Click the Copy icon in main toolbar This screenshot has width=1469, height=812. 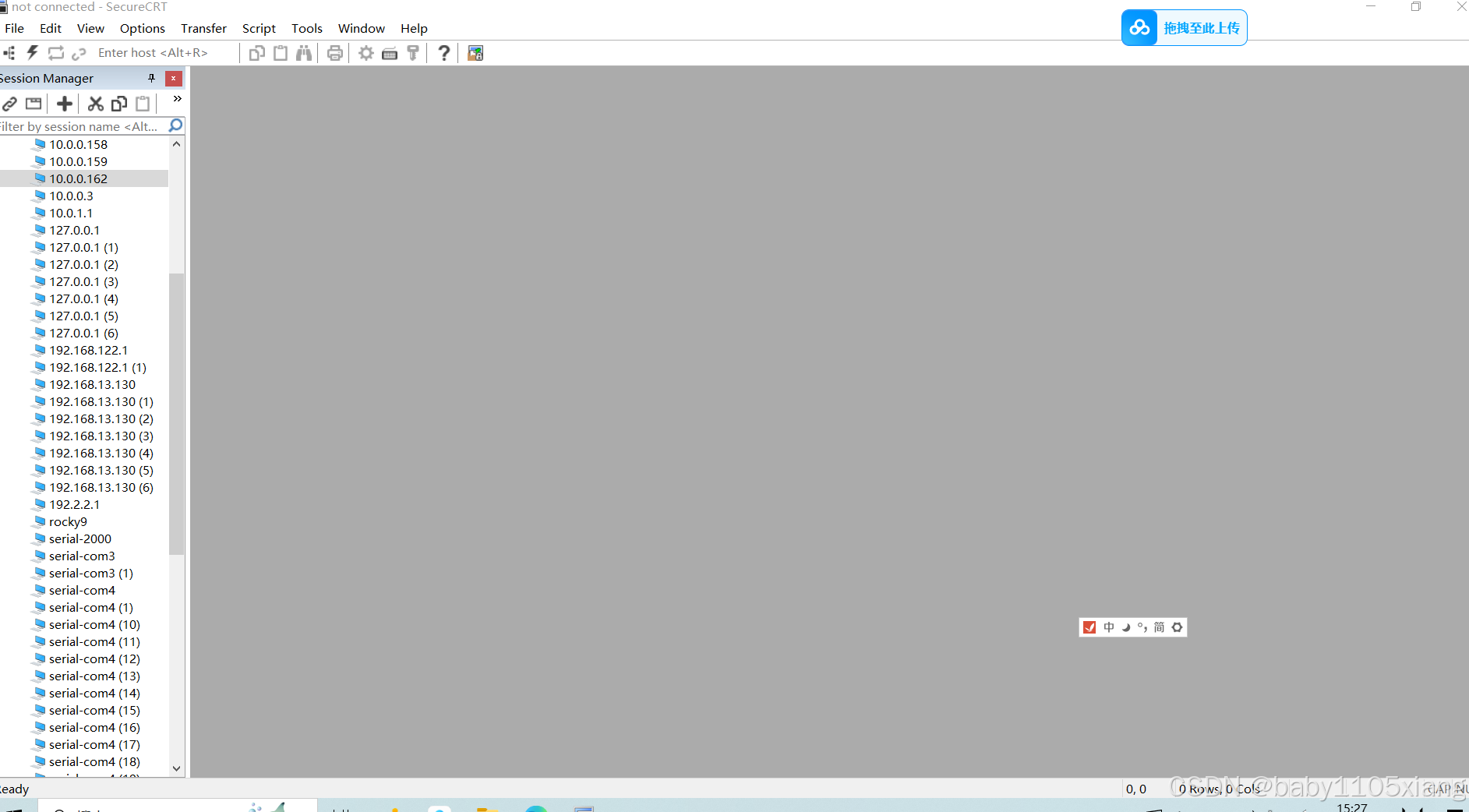point(257,53)
